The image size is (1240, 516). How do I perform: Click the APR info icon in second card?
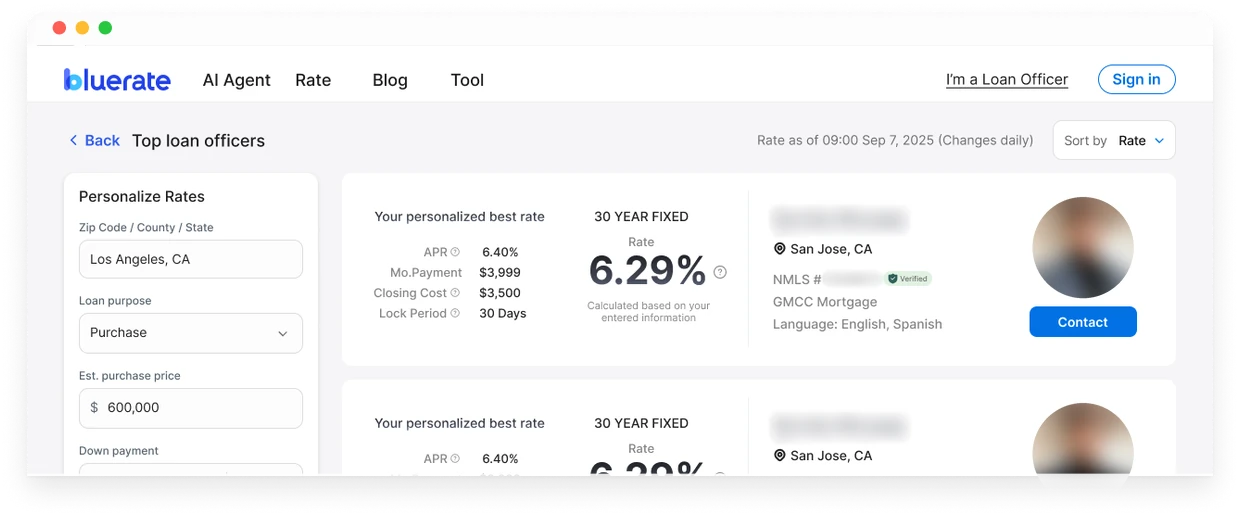455,459
